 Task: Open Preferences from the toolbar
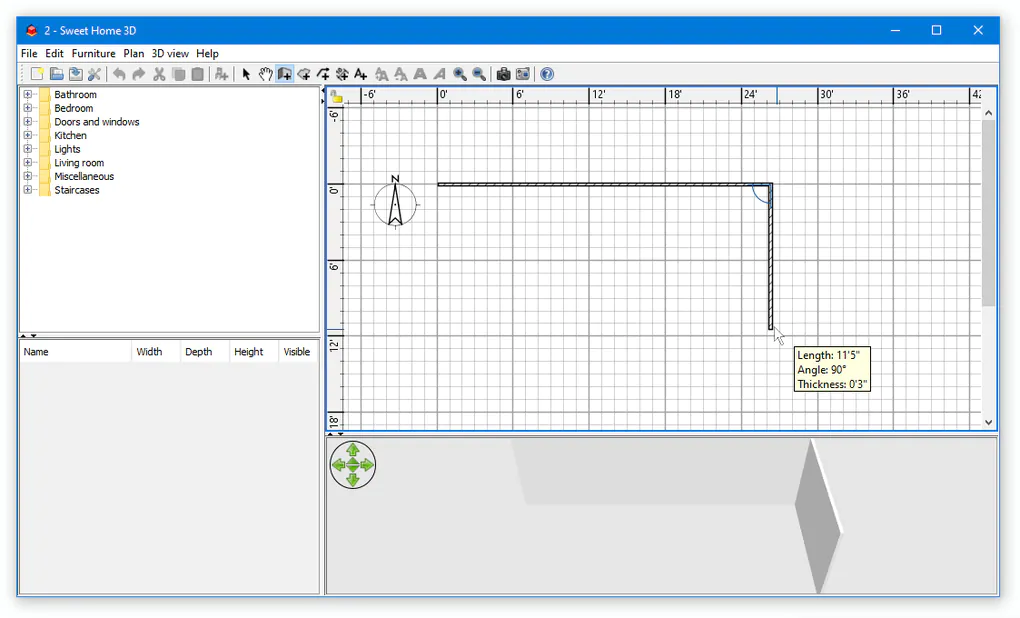pyautogui.click(x=94, y=74)
